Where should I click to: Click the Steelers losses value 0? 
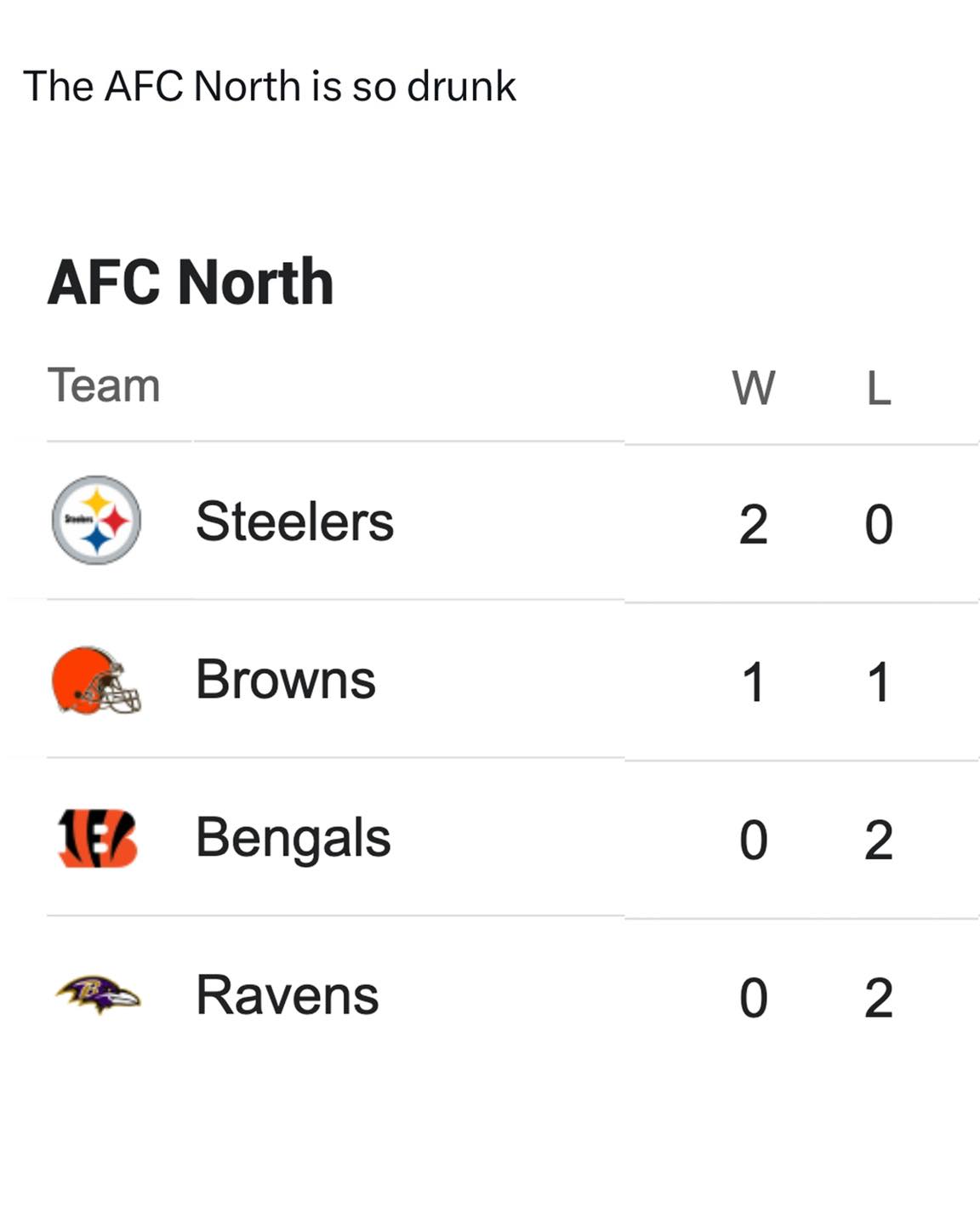879,524
